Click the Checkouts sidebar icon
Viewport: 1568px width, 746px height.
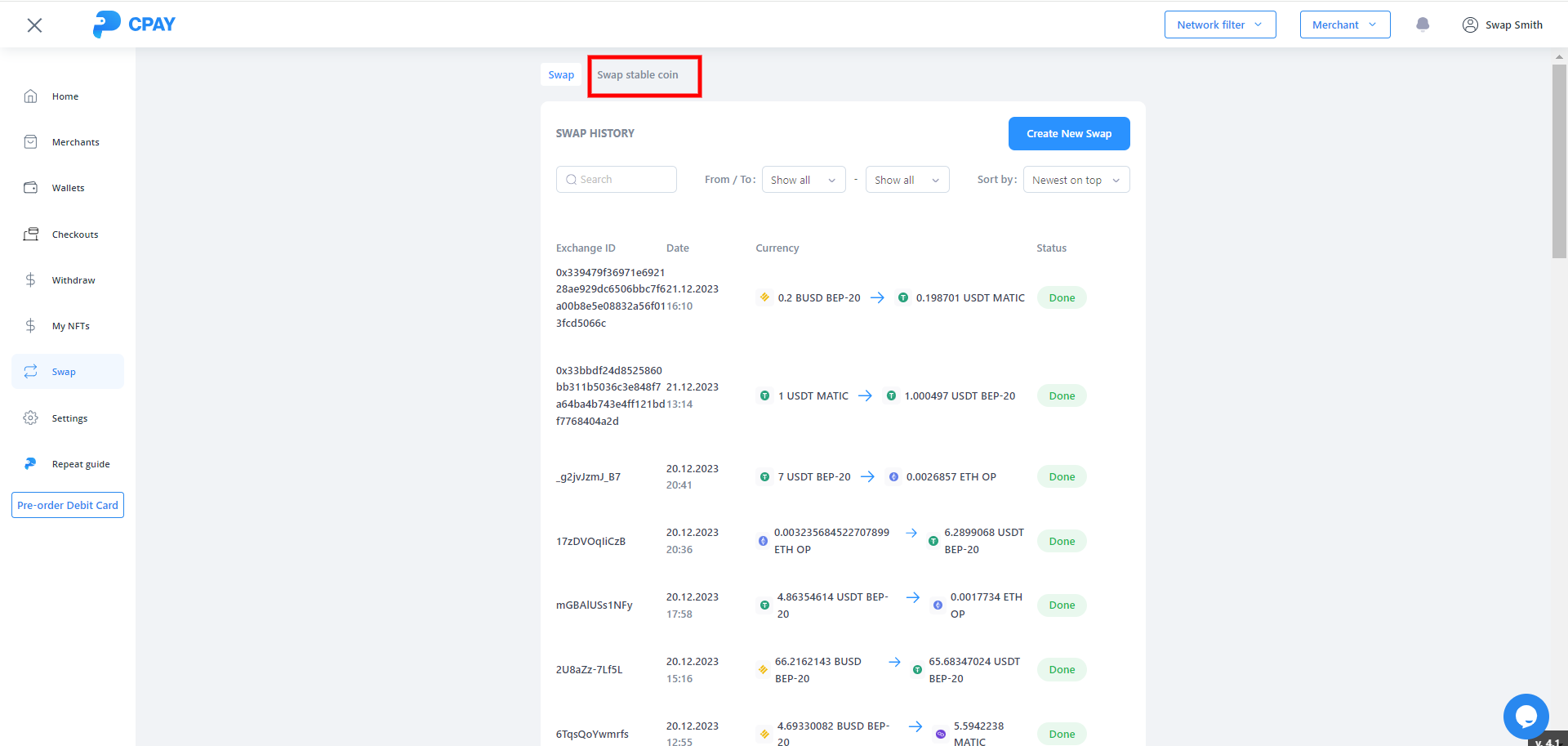click(31, 235)
